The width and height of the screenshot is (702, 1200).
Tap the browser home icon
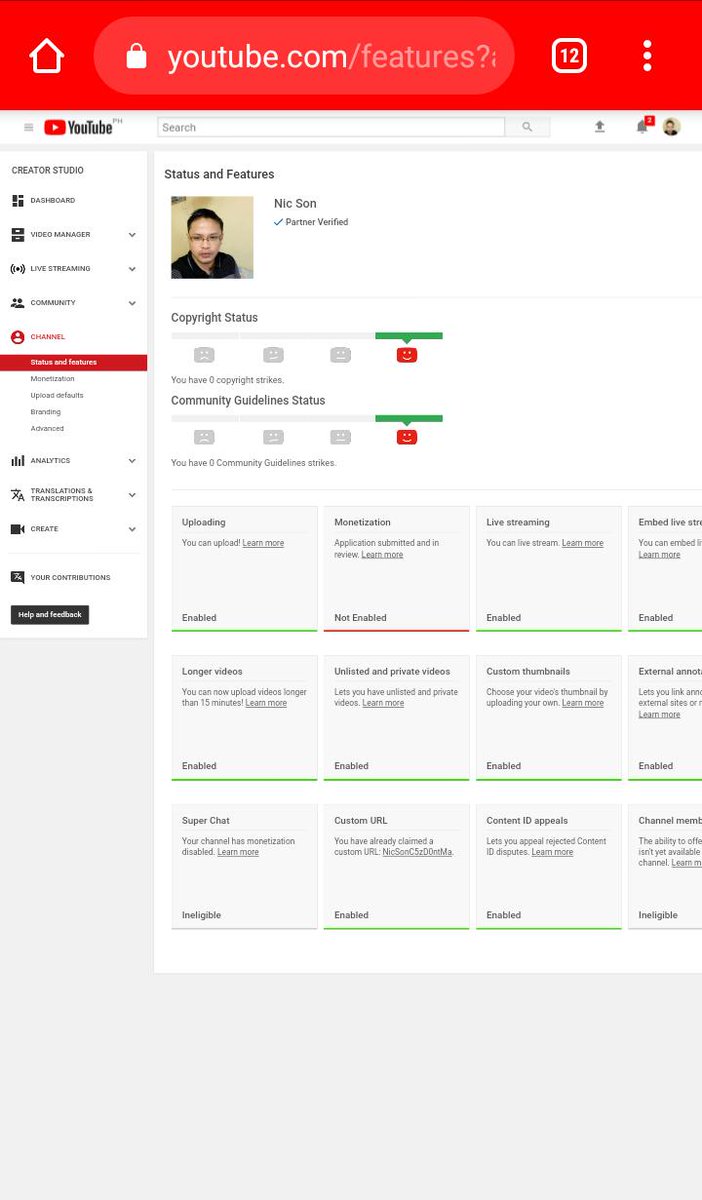pyautogui.click(x=47, y=56)
